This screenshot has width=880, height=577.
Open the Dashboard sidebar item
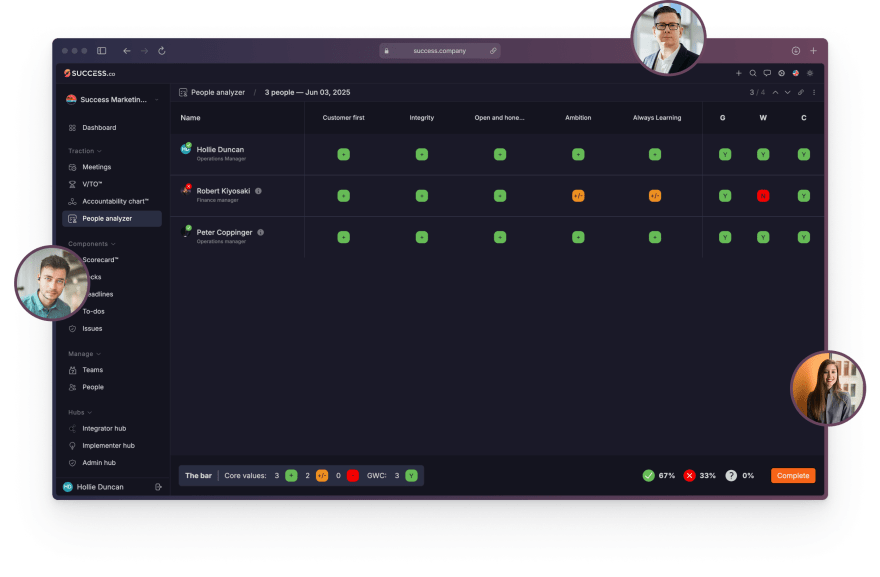point(99,128)
